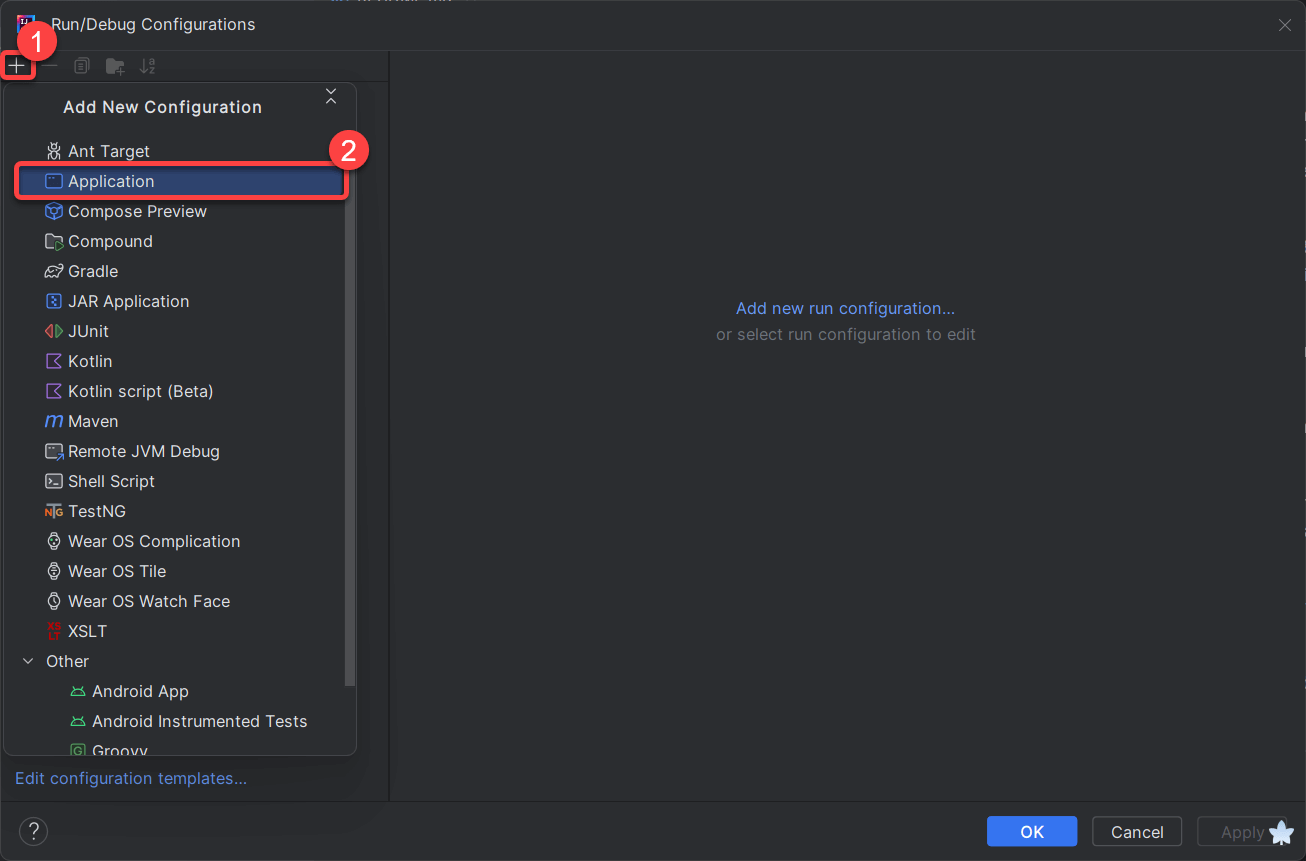Click the XSLT red icon

click(54, 631)
